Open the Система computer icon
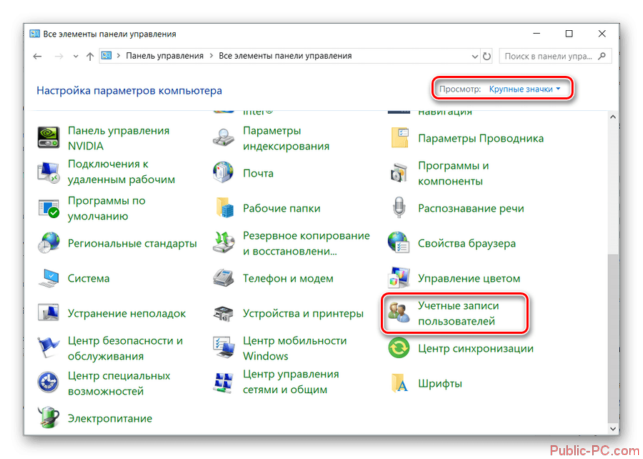 click(48, 278)
